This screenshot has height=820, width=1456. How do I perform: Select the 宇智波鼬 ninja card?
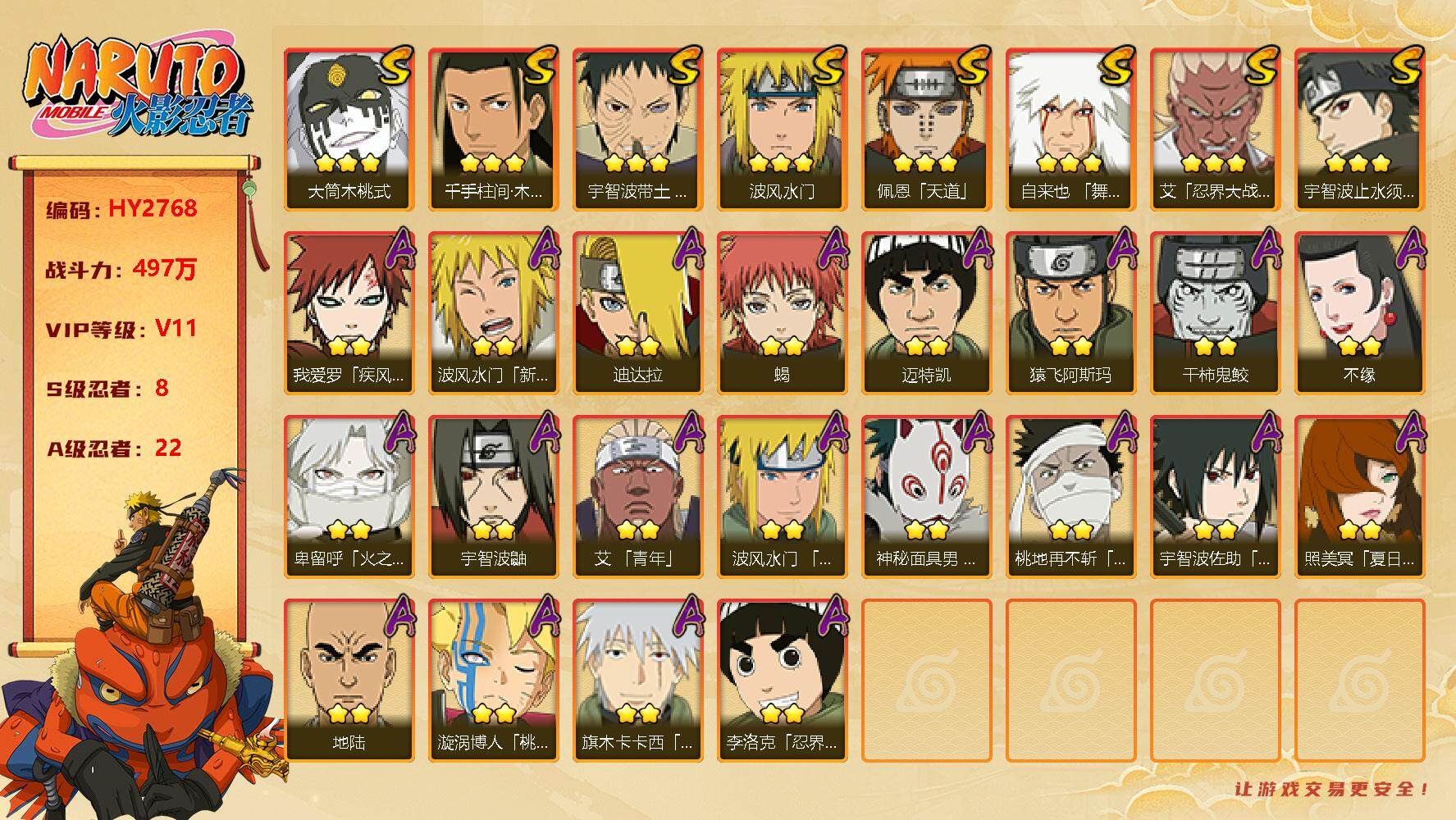click(x=493, y=497)
